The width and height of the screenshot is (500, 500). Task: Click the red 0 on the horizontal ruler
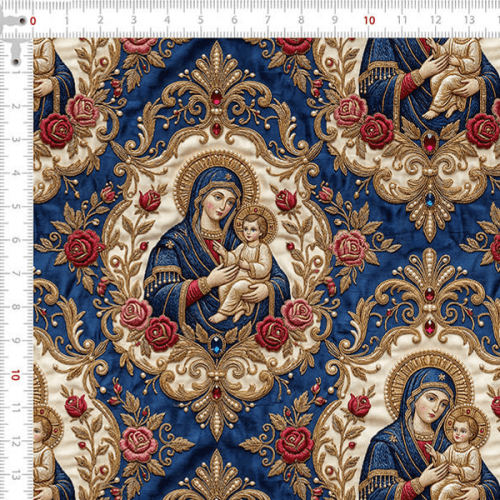(x=33, y=21)
